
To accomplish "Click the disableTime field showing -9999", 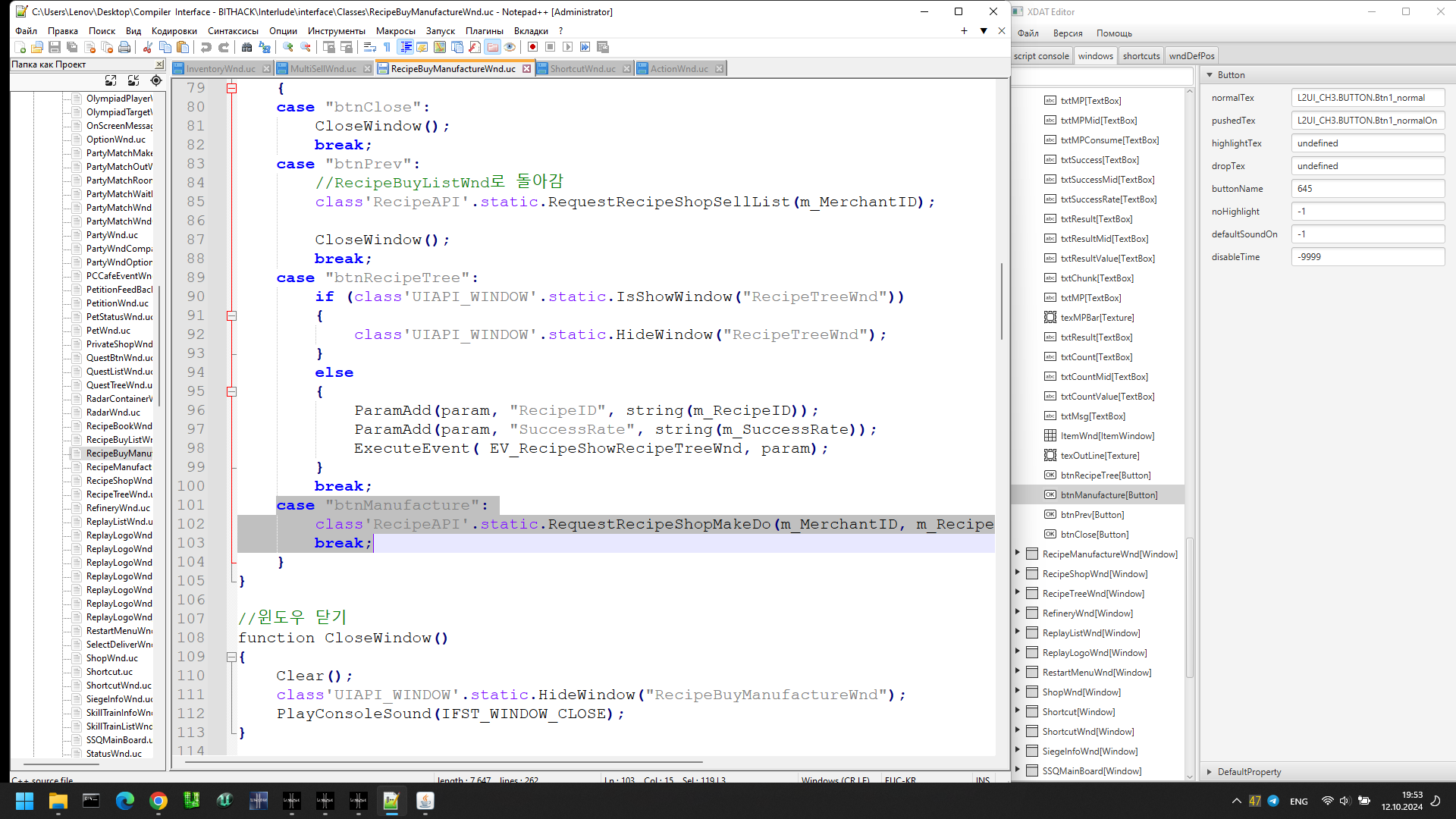I will (x=1367, y=257).
